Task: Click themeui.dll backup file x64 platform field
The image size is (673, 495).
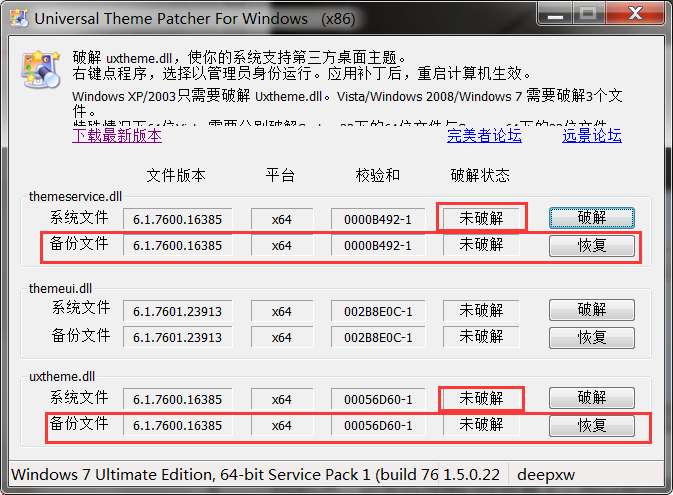Action: (x=282, y=337)
